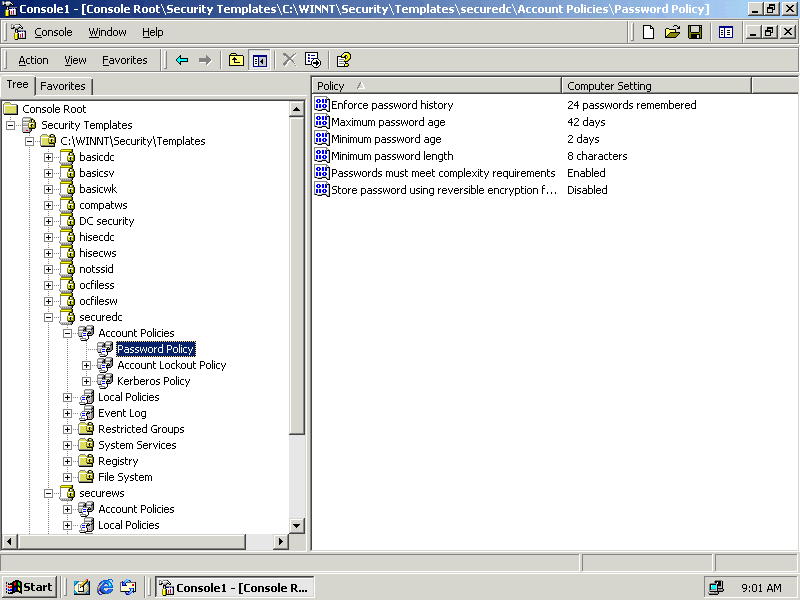Select Kerberos Policy in the tree

[x=153, y=381]
